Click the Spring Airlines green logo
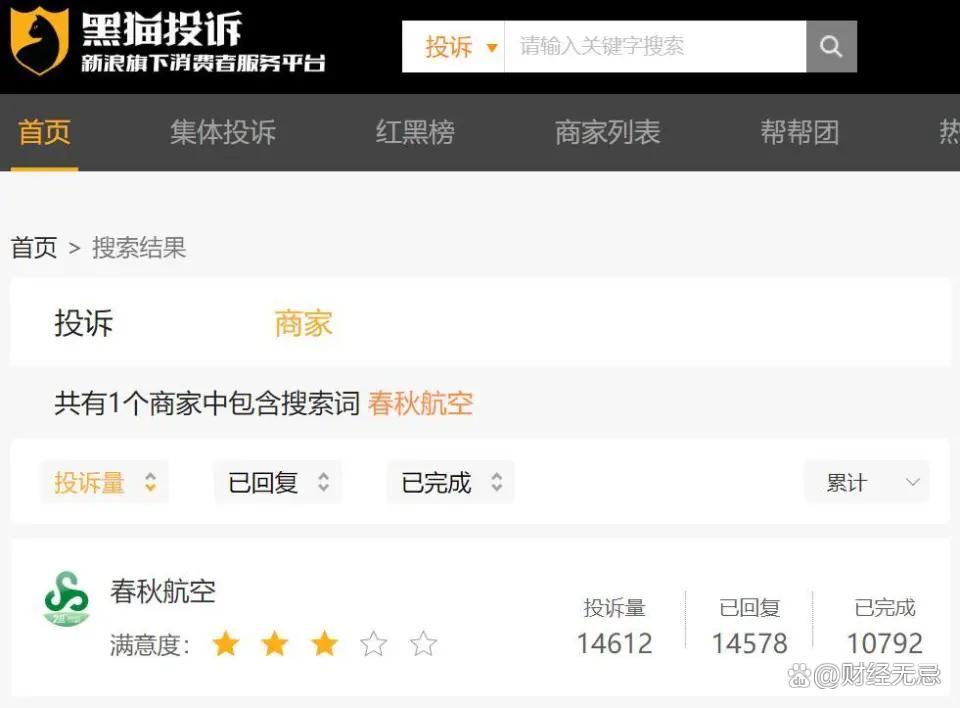The image size is (960, 708). [66, 598]
